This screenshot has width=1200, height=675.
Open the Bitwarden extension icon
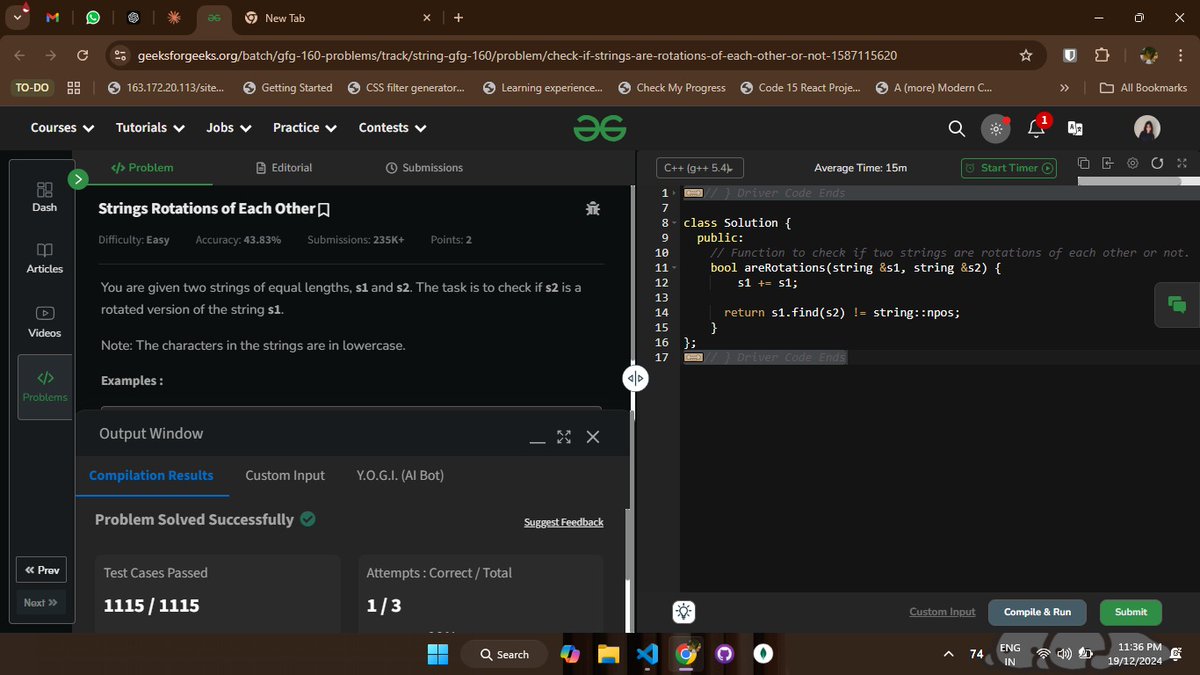pyautogui.click(x=1069, y=55)
